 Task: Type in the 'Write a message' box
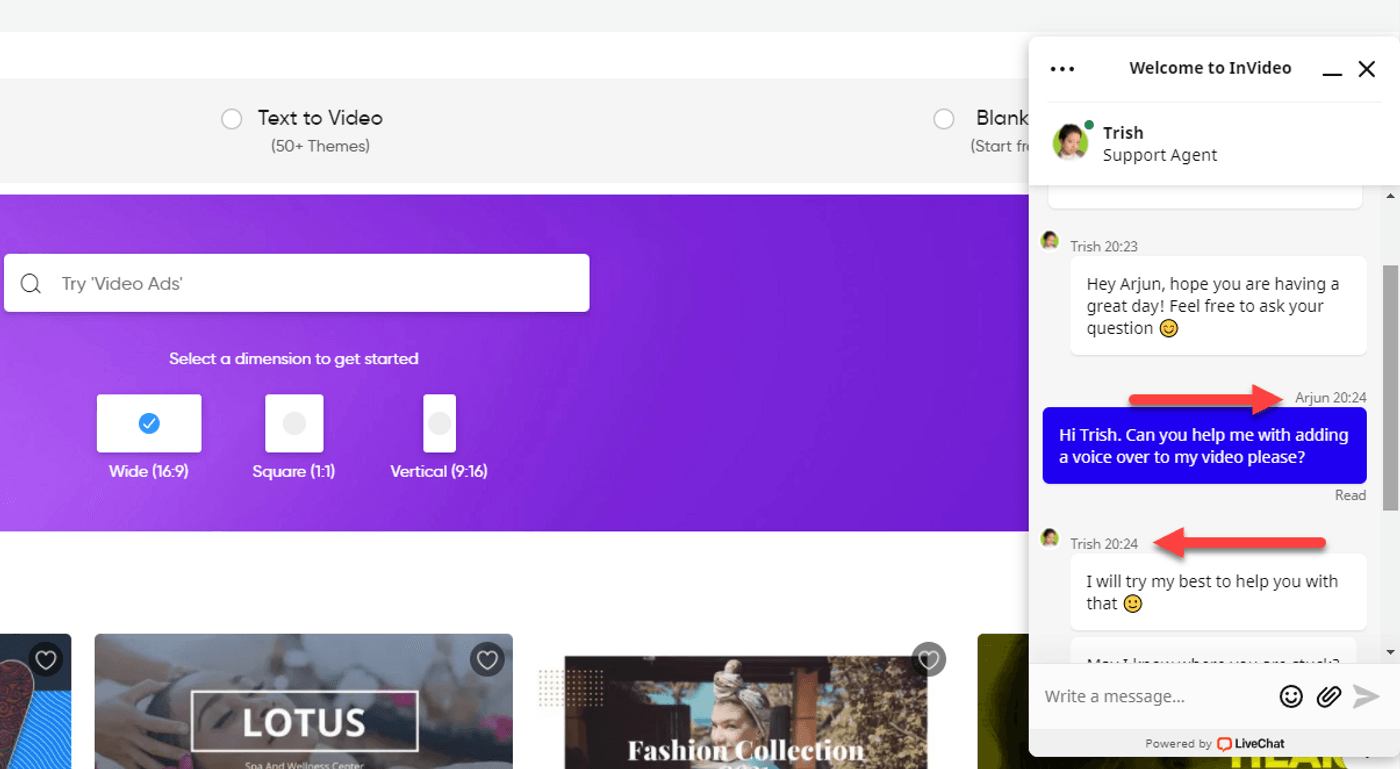pos(1155,696)
